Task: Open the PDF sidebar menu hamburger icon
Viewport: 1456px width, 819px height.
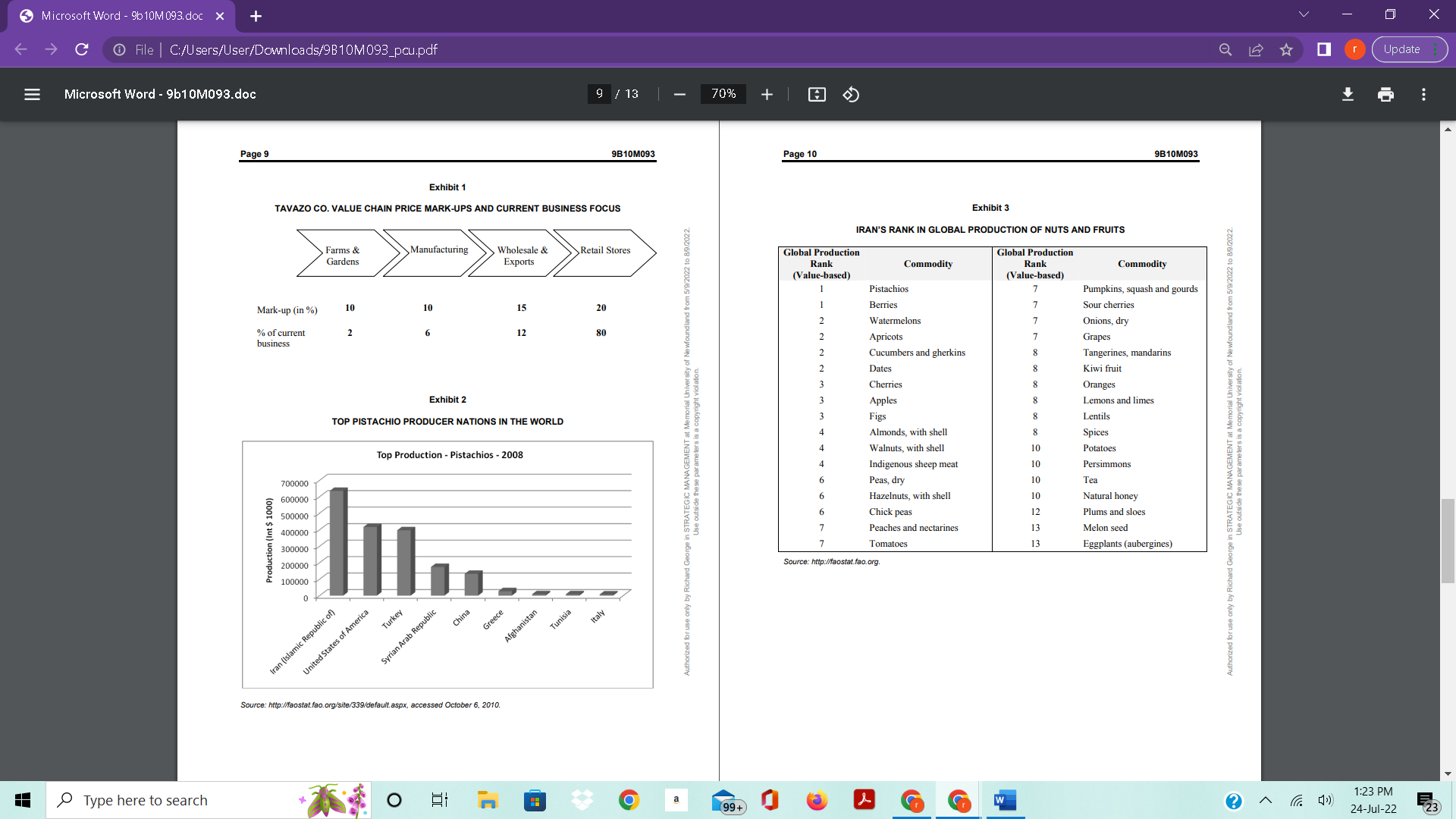Action: pyautogui.click(x=32, y=94)
